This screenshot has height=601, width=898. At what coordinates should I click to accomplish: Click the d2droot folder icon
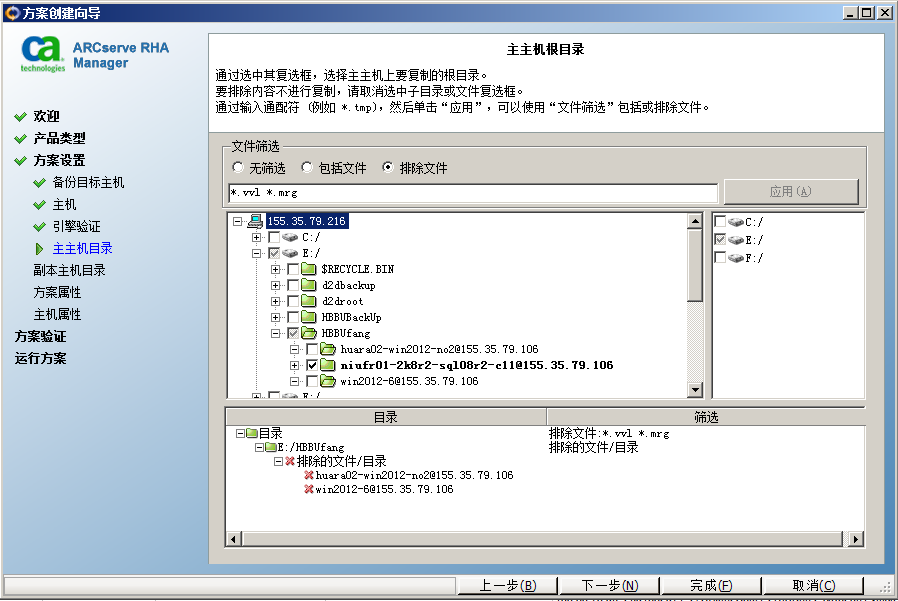point(309,301)
